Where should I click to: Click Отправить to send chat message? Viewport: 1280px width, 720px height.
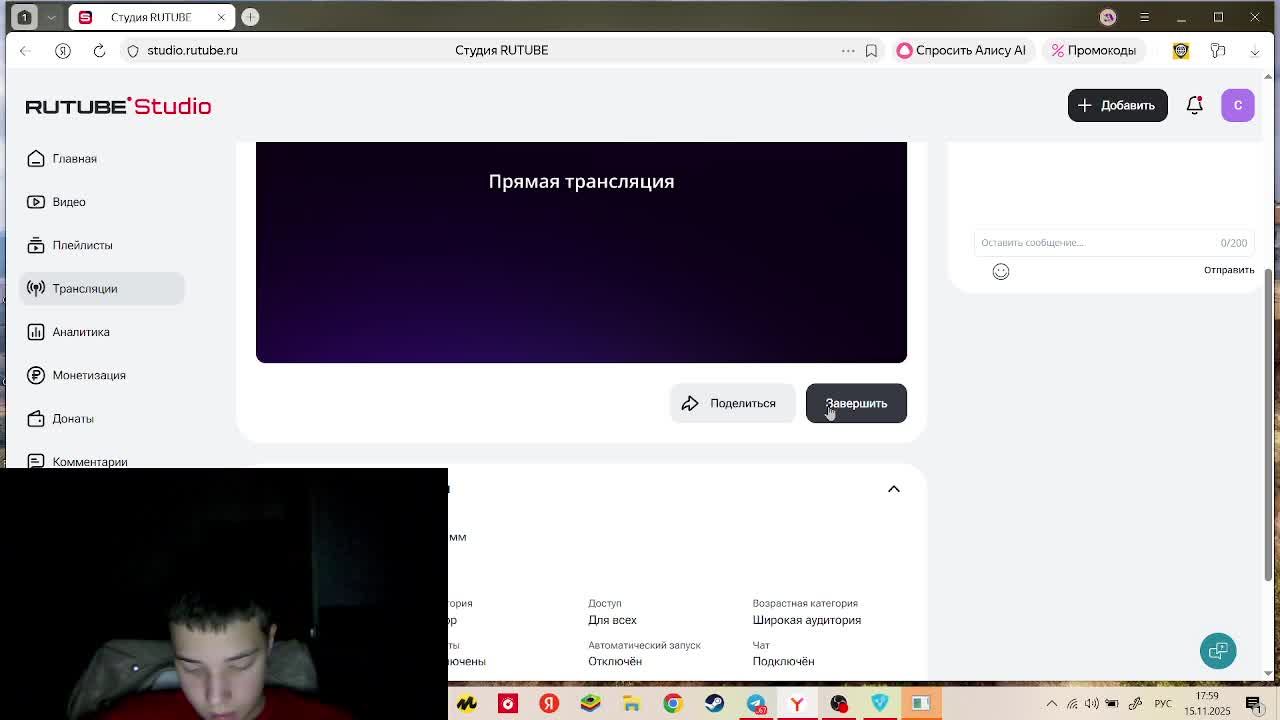1229,270
